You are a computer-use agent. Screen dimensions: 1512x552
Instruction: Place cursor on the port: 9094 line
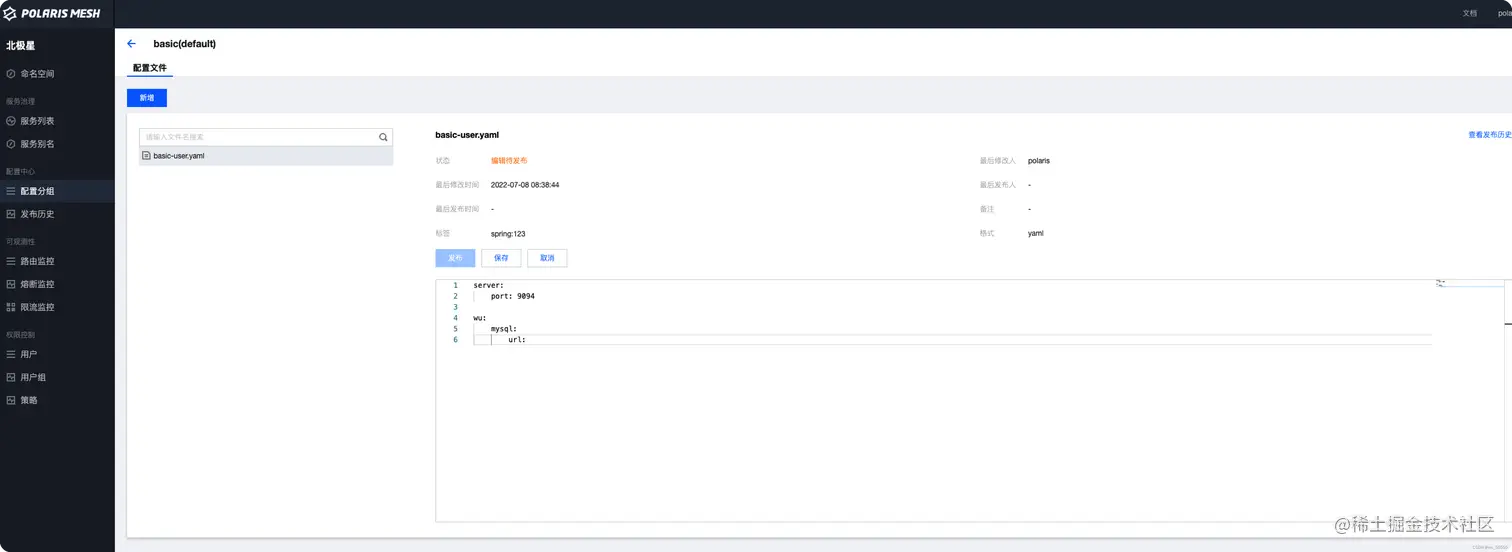tap(513, 296)
